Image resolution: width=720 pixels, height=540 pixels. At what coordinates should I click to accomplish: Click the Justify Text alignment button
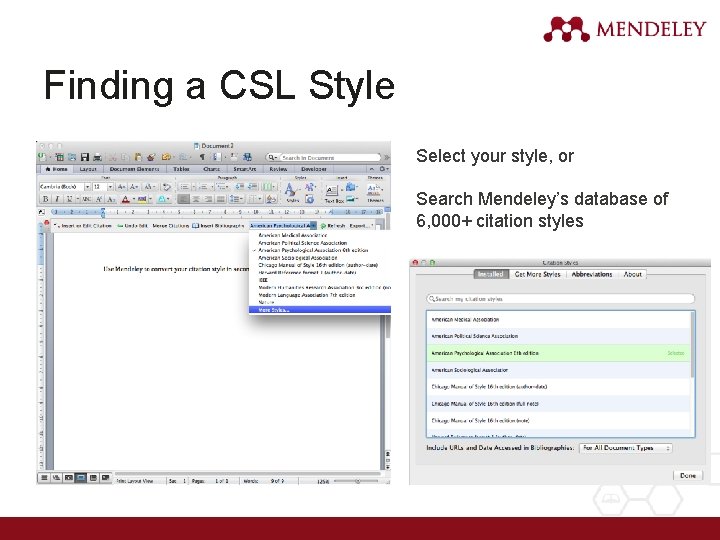(221, 199)
